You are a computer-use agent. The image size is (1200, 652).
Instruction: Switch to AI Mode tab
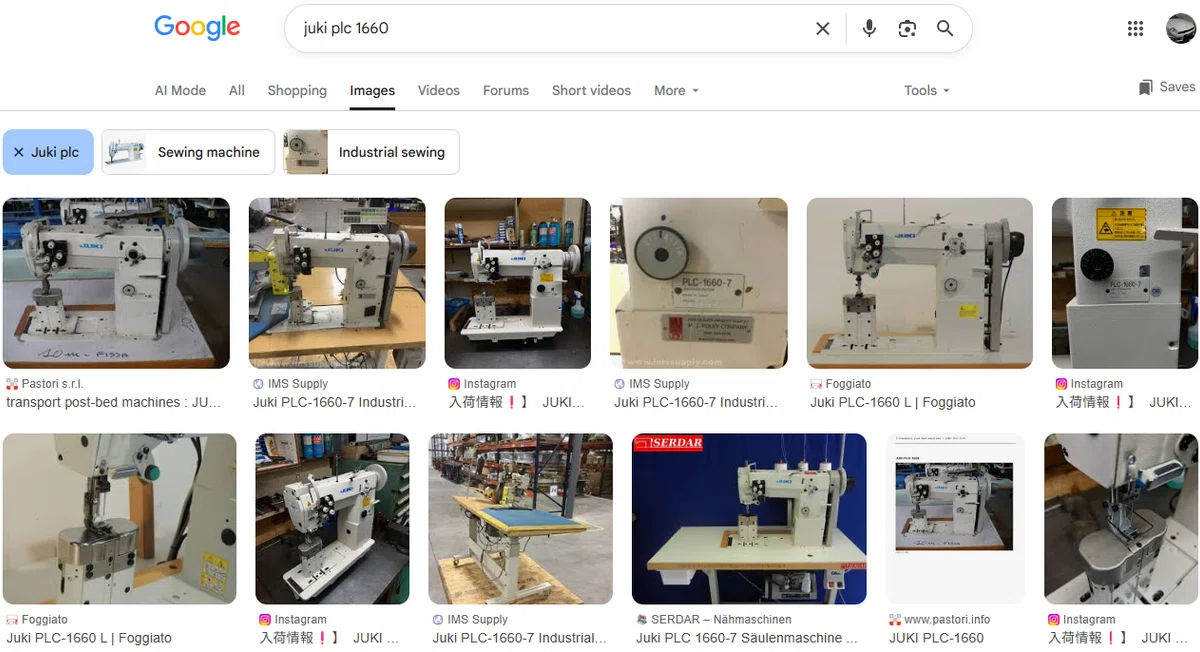pos(180,90)
